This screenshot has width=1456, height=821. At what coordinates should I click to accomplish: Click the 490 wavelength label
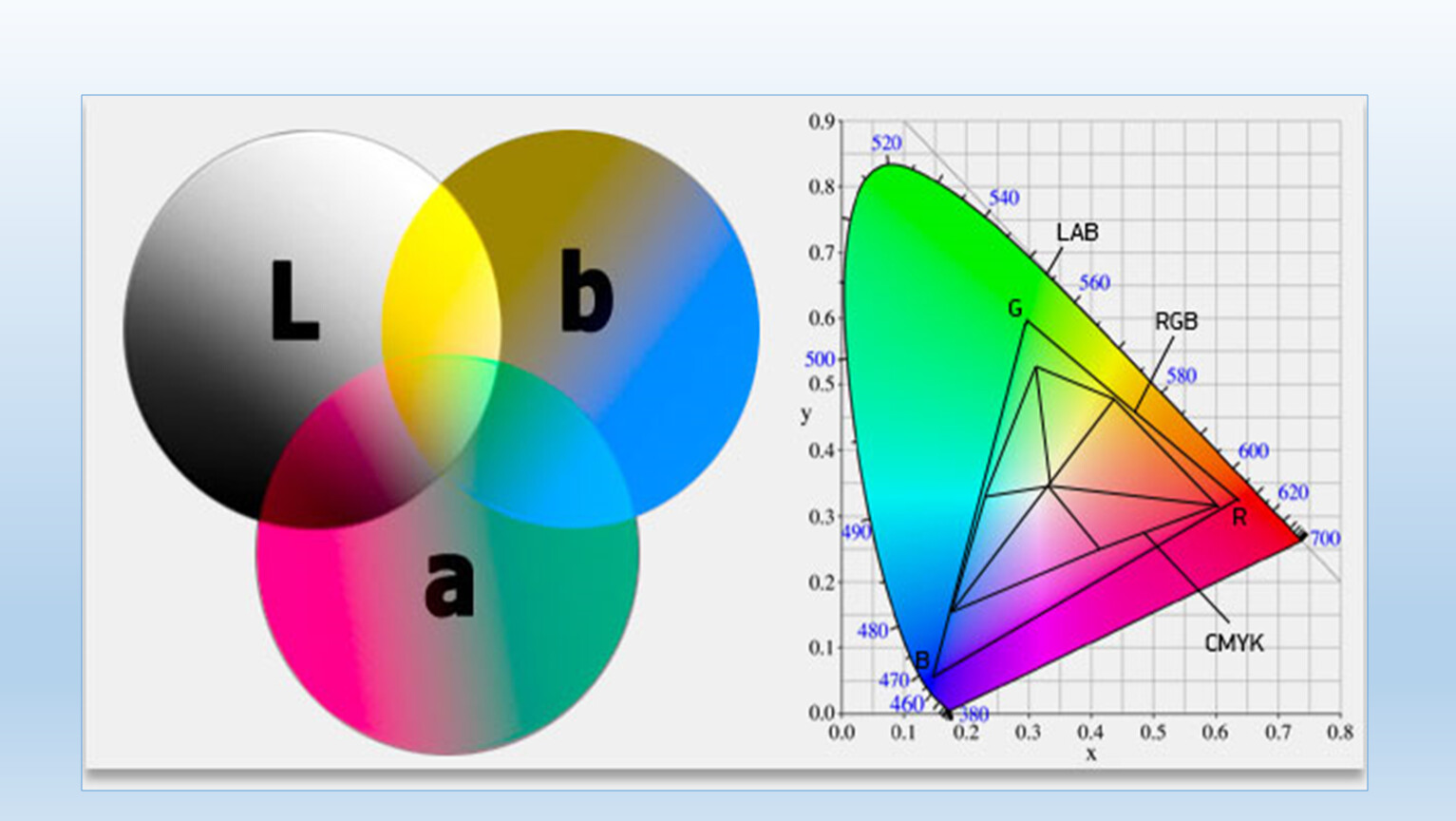pos(856,532)
